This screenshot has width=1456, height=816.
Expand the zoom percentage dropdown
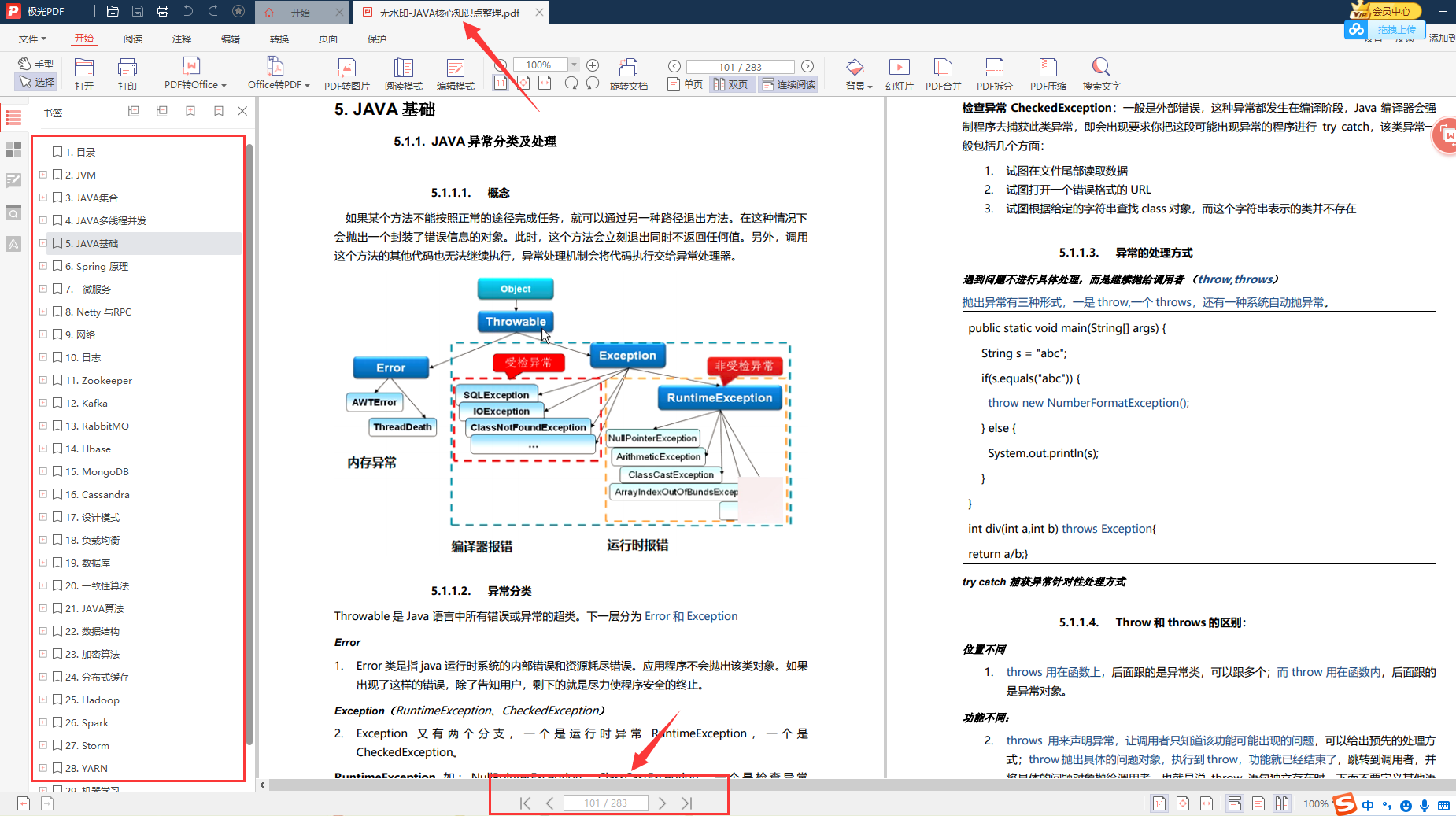(x=574, y=64)
